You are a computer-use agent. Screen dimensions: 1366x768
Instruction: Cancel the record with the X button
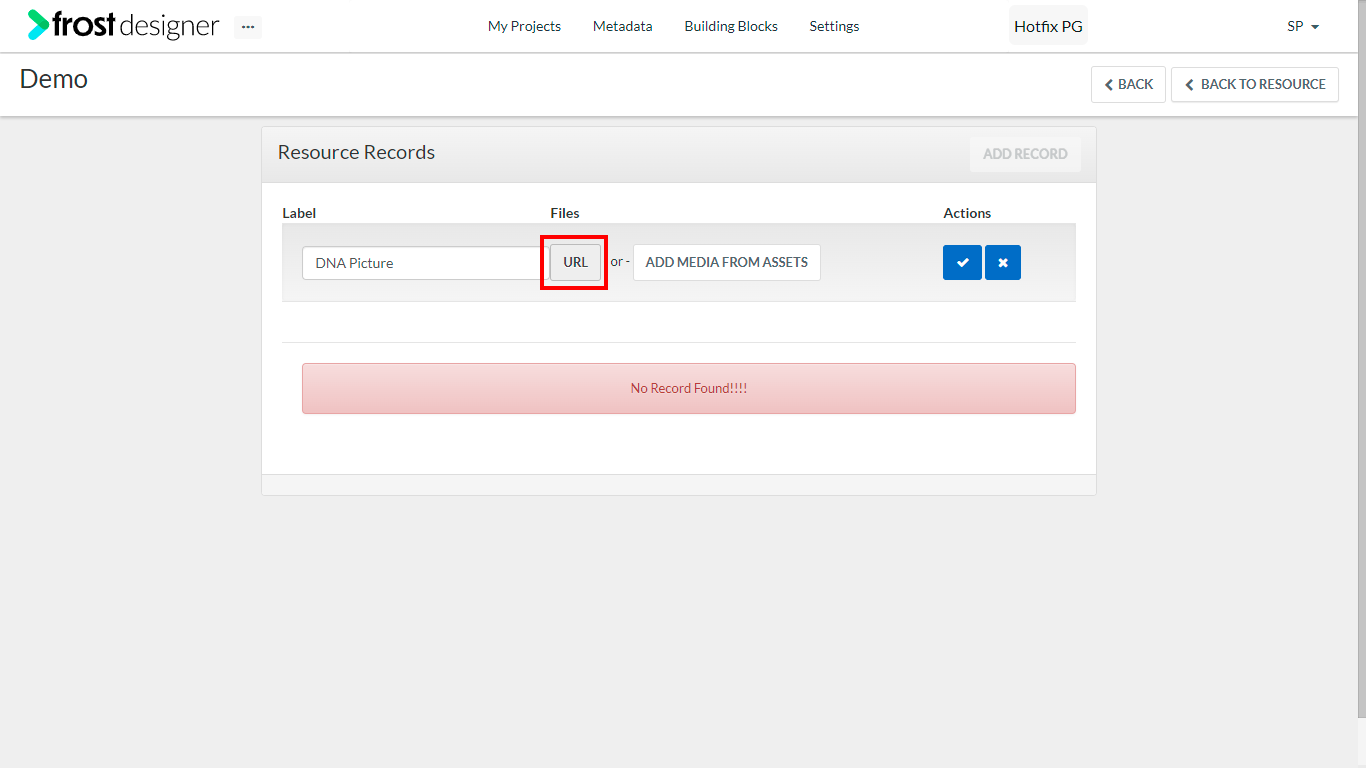pyautogui.click(x=1003, y=263)
